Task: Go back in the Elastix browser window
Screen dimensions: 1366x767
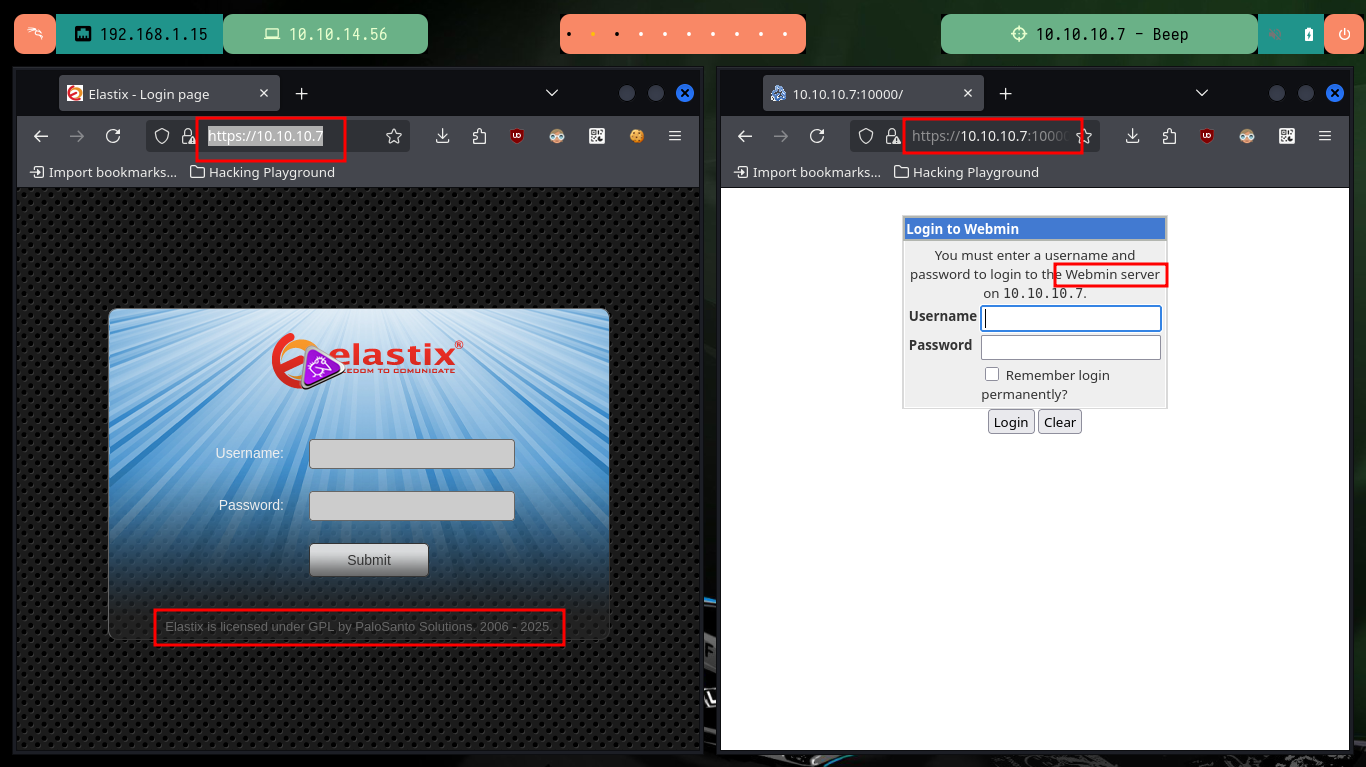Action: (41, 136)
